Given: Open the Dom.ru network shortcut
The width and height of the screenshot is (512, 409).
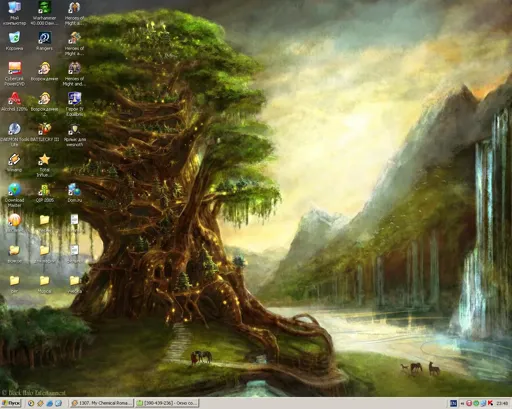Looking at the screenshot, I should tap(74, 193).
